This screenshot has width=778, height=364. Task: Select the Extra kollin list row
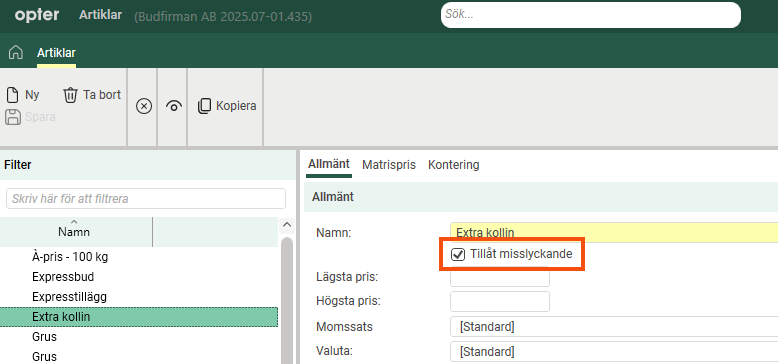coord(139,316)
